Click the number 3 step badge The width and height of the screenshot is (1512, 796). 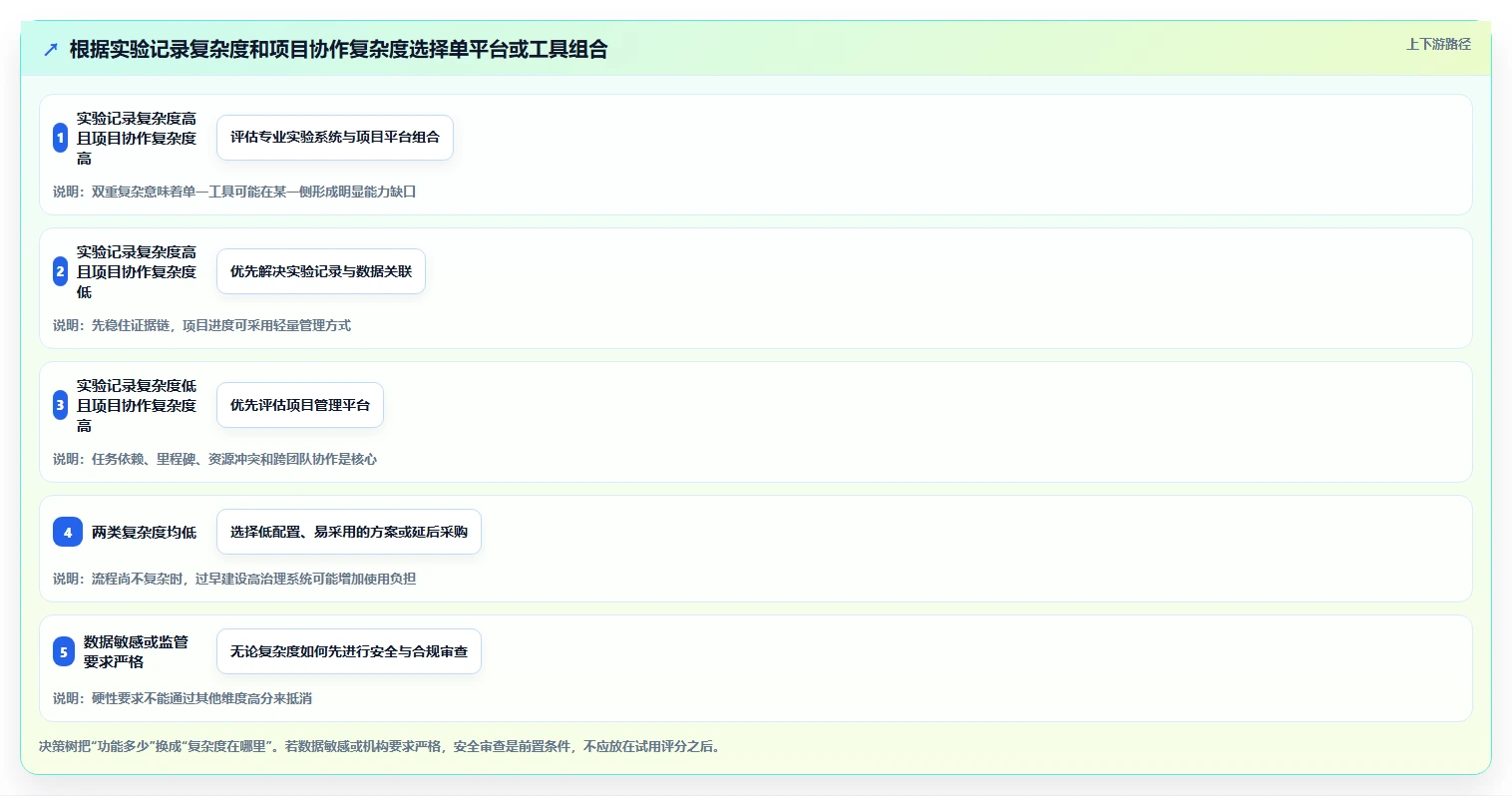pyautogui.click(x=61, y=405)
